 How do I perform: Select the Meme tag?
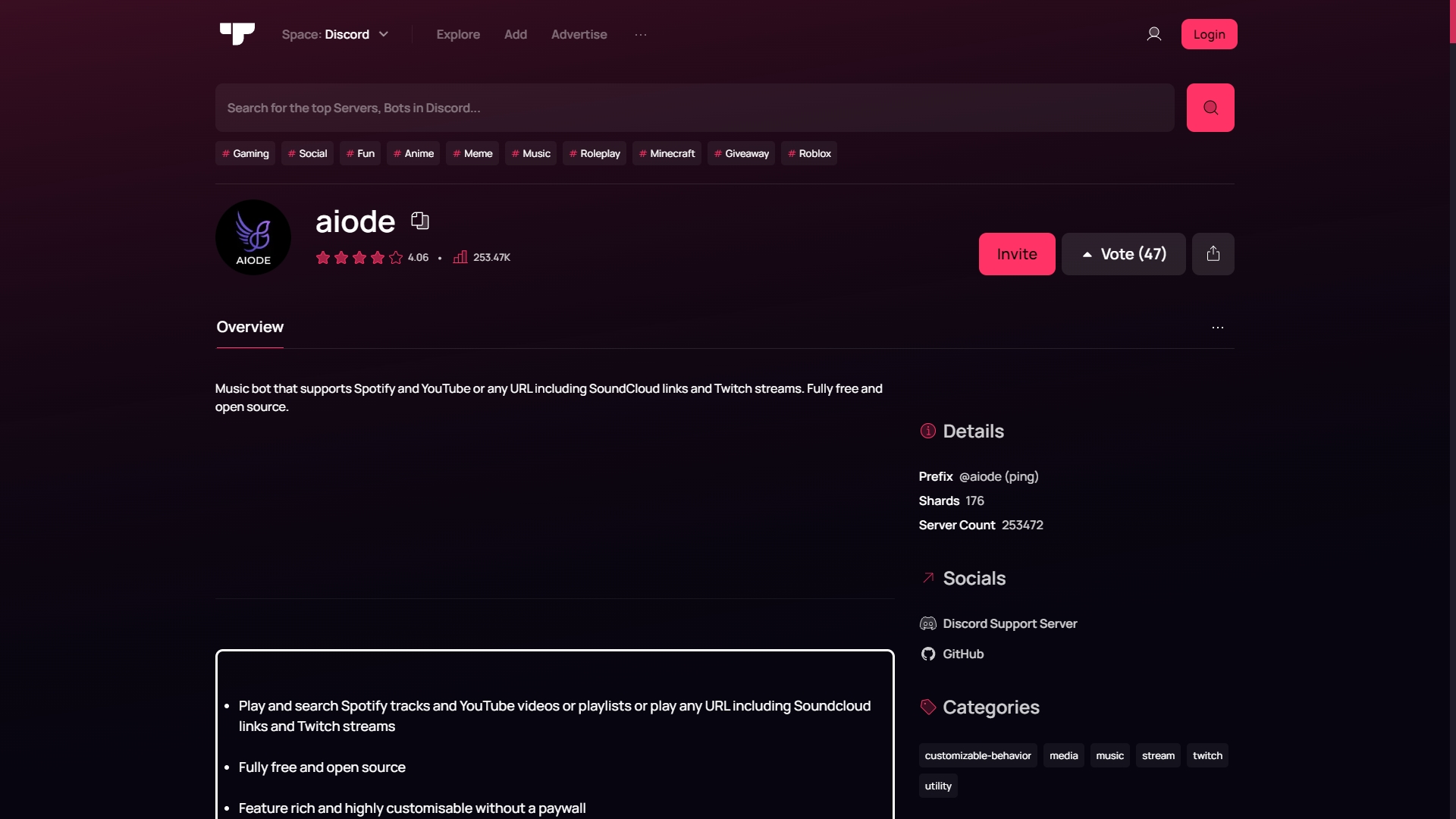[472, 153]
